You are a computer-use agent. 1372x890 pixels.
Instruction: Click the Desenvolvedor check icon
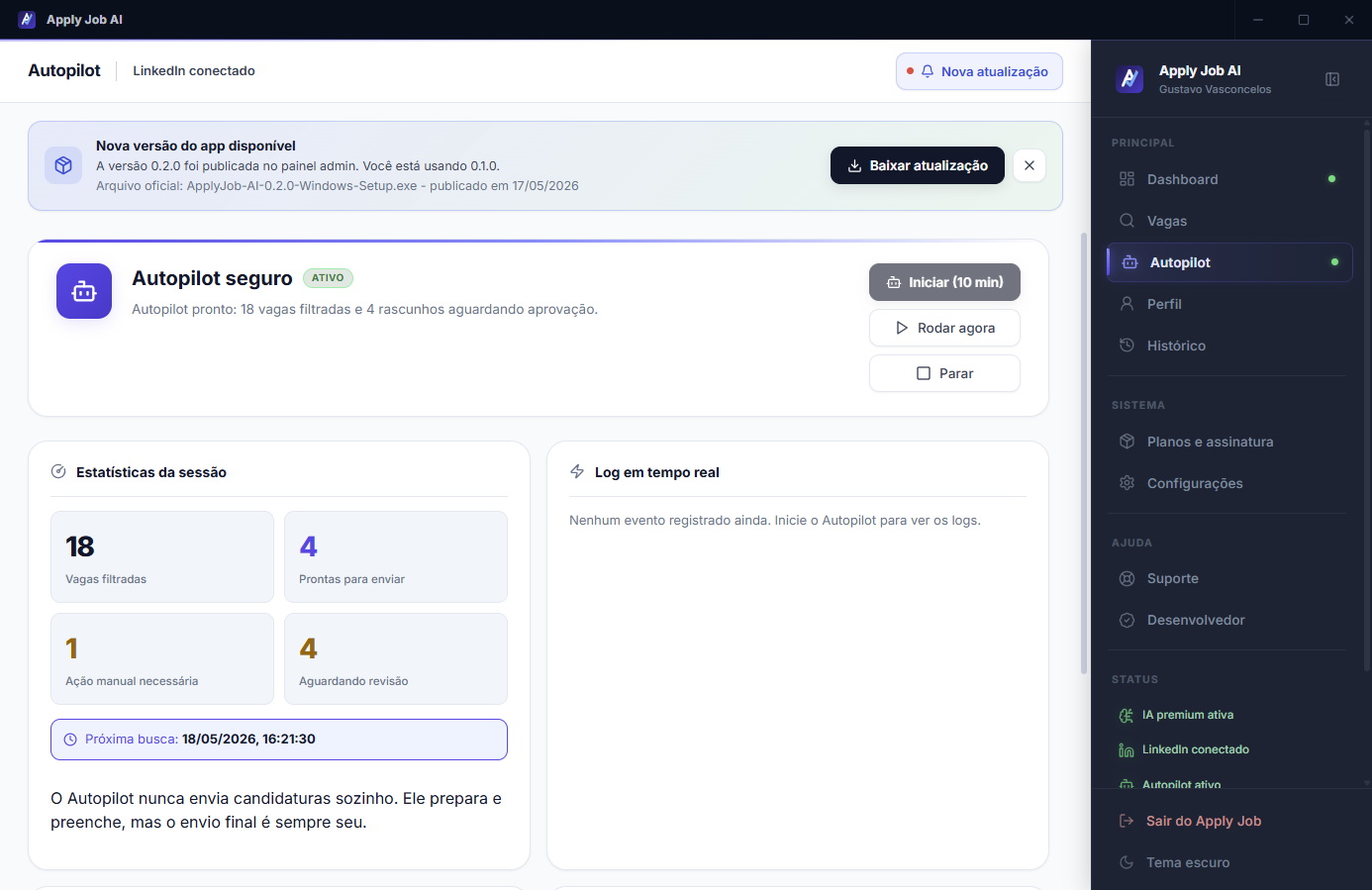pyautogui.click(x=1127, y=620)
